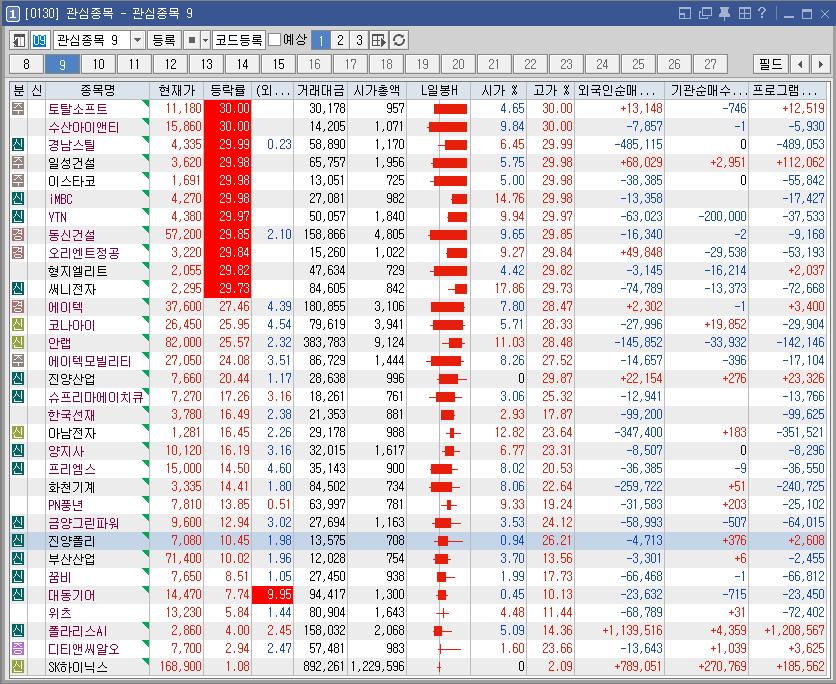Click the 증 badge in the 디티앤씨알오 row
The width and height of the screenshot is (836, 684).
pyautogui.click(x=18, y=649)
